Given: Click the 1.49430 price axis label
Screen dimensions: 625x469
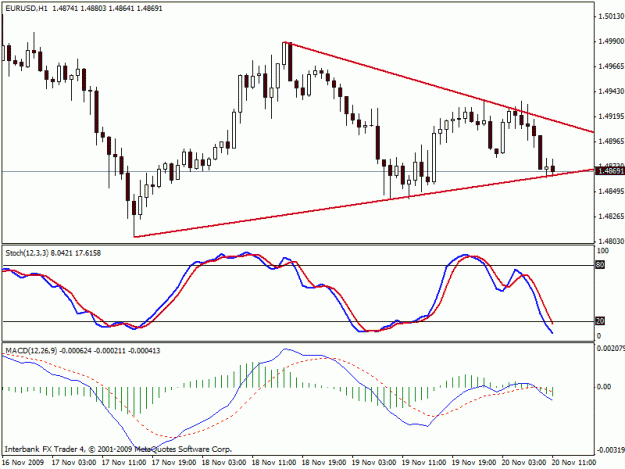Looking at the screenshot, I should tap(611, 92).
